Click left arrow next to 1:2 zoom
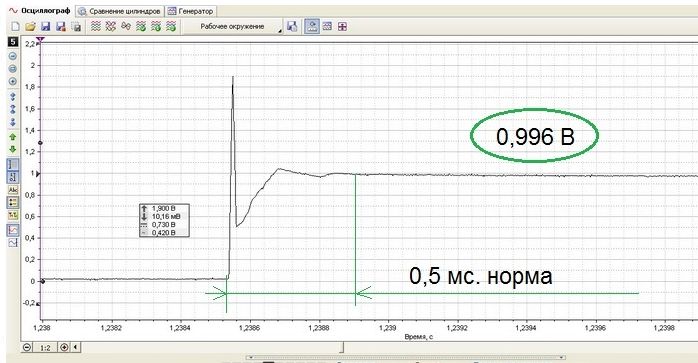 point(76,347)
